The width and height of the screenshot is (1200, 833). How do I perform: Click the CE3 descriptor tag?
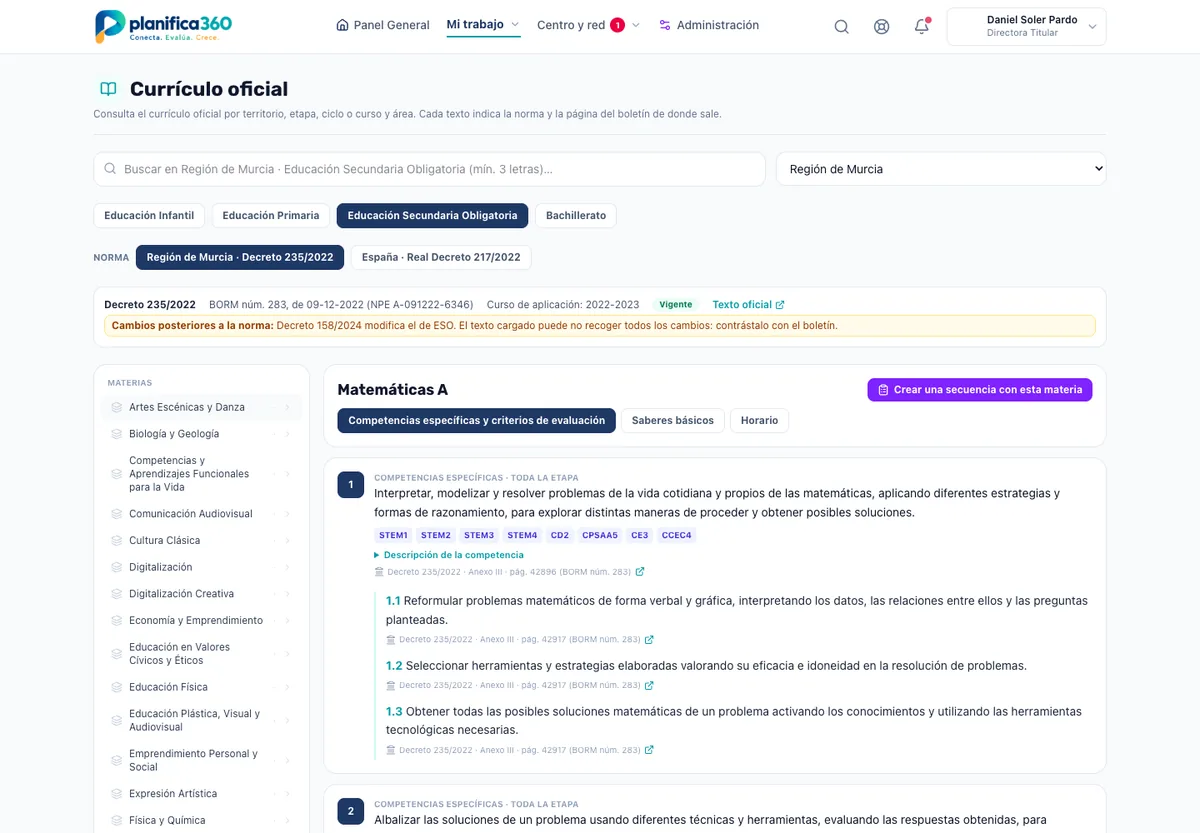click(640, 535)
